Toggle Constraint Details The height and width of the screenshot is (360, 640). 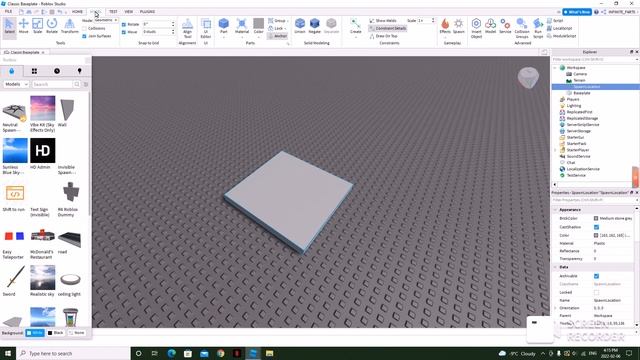point(387,28)
